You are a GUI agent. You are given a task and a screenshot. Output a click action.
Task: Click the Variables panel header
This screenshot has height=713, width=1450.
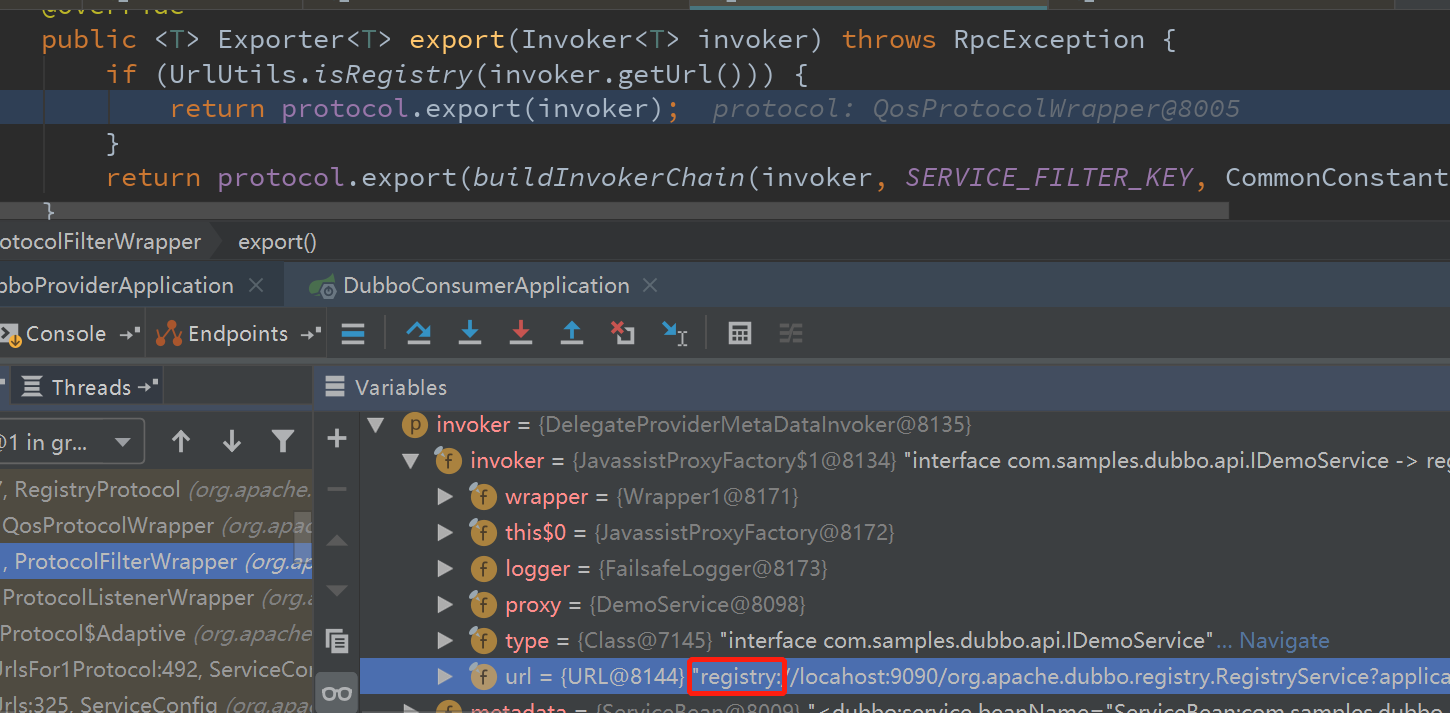pos(401,388)
